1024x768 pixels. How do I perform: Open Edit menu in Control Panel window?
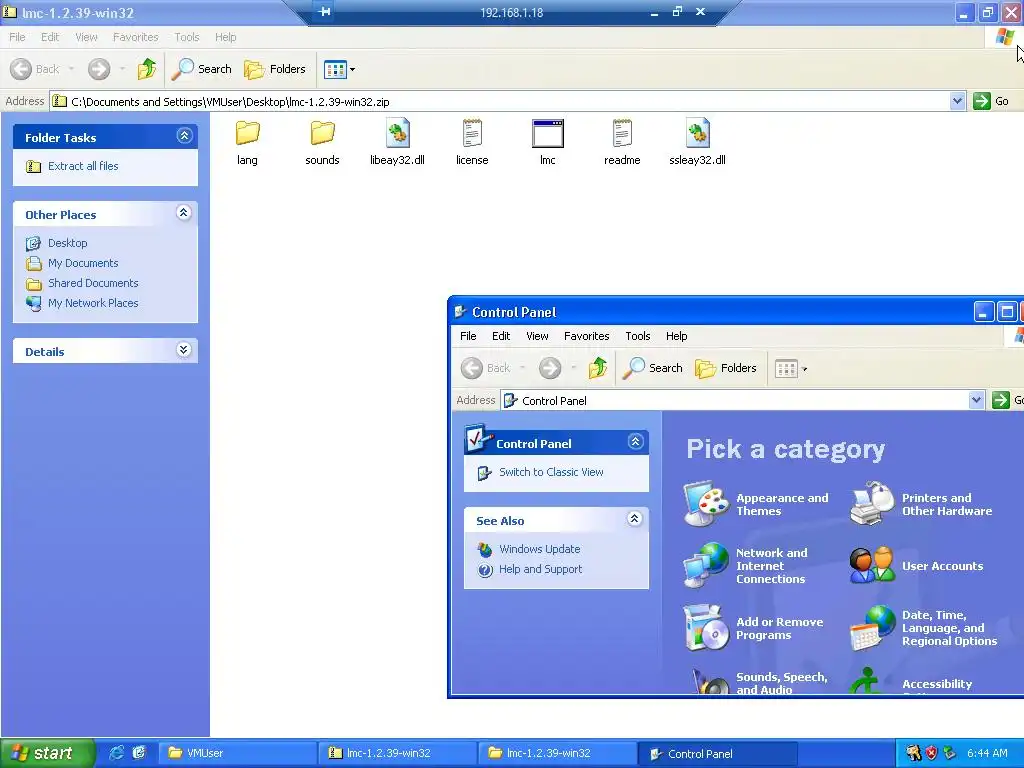tap(501, 336)
